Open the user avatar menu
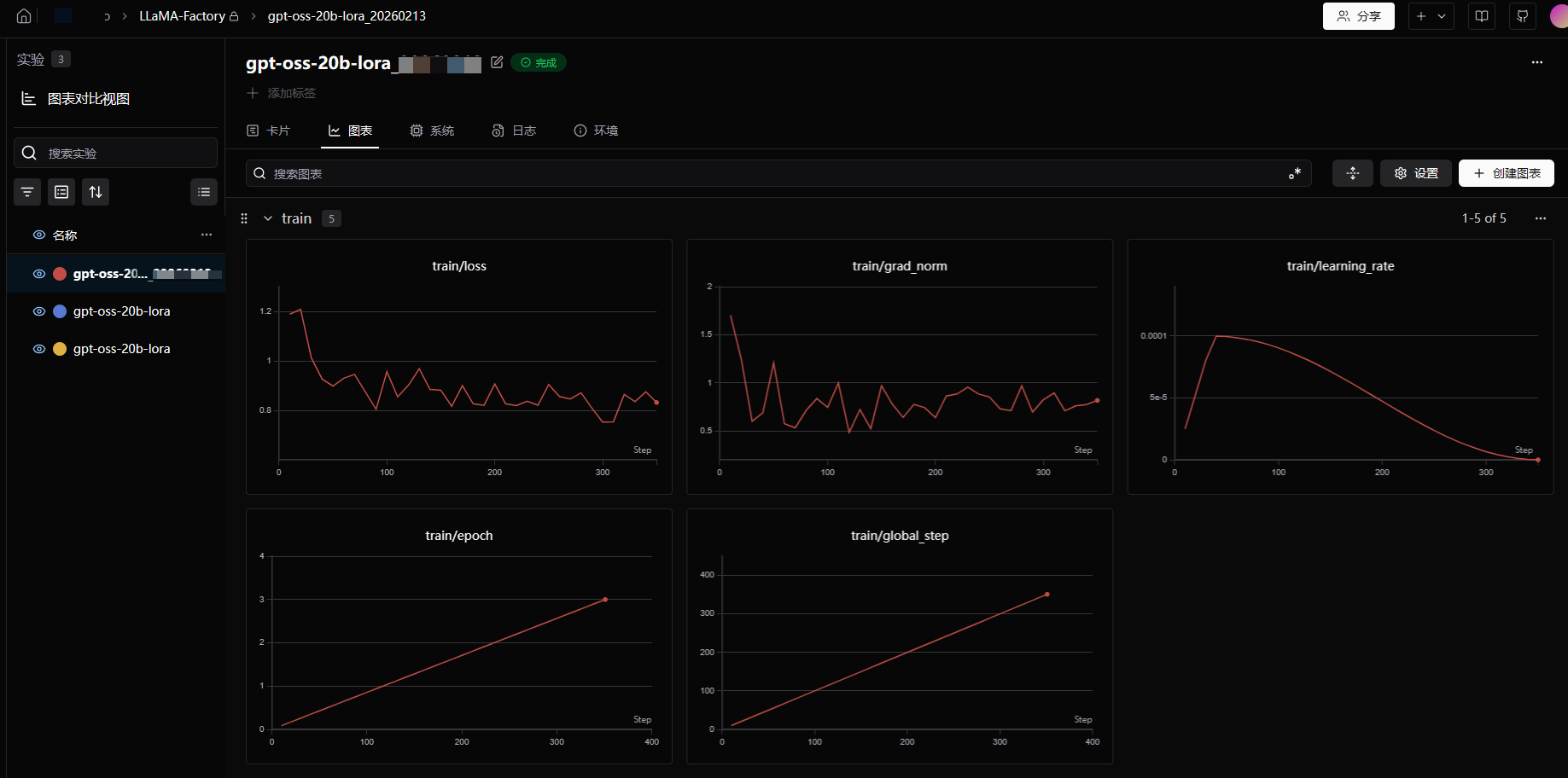 (x=1559, y=16)
